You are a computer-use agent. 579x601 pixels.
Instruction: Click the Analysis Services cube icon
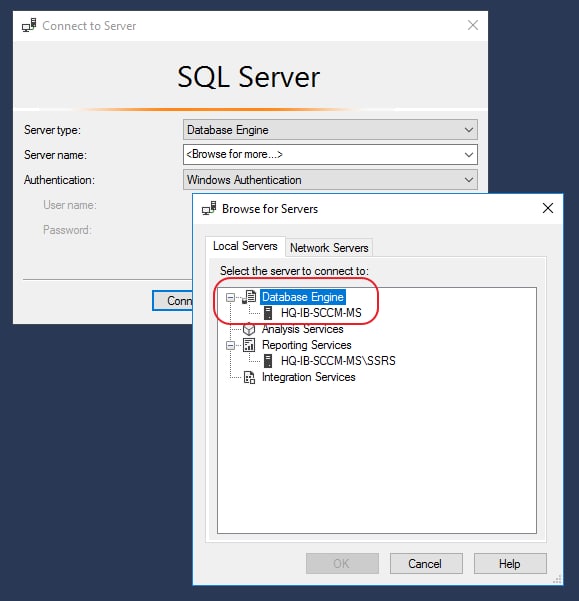249,329
